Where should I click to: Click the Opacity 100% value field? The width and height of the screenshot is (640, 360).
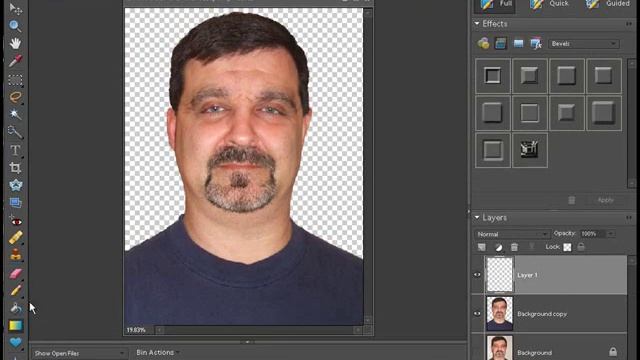click(593, 234)
